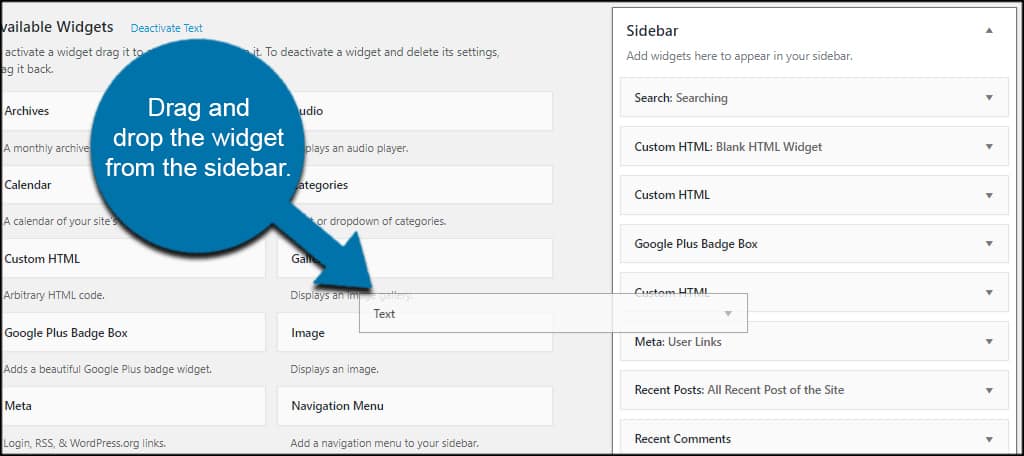Expand the Recent Posts widget arrow
Image resolution: width=1024 pixels, height=456 pixels.
989,390
